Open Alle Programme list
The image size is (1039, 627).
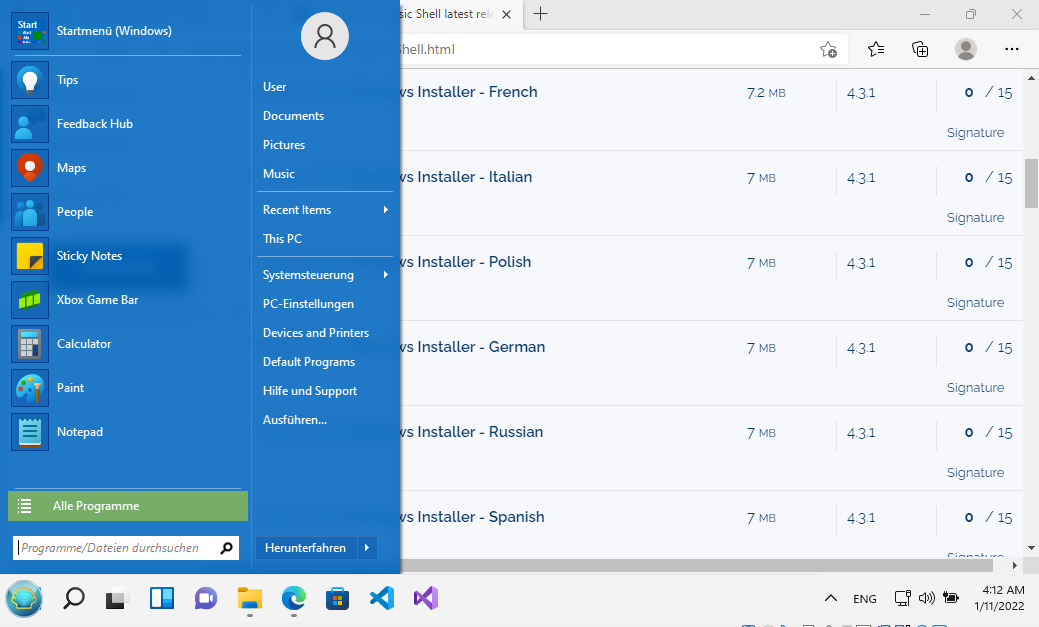coord(128,506)
